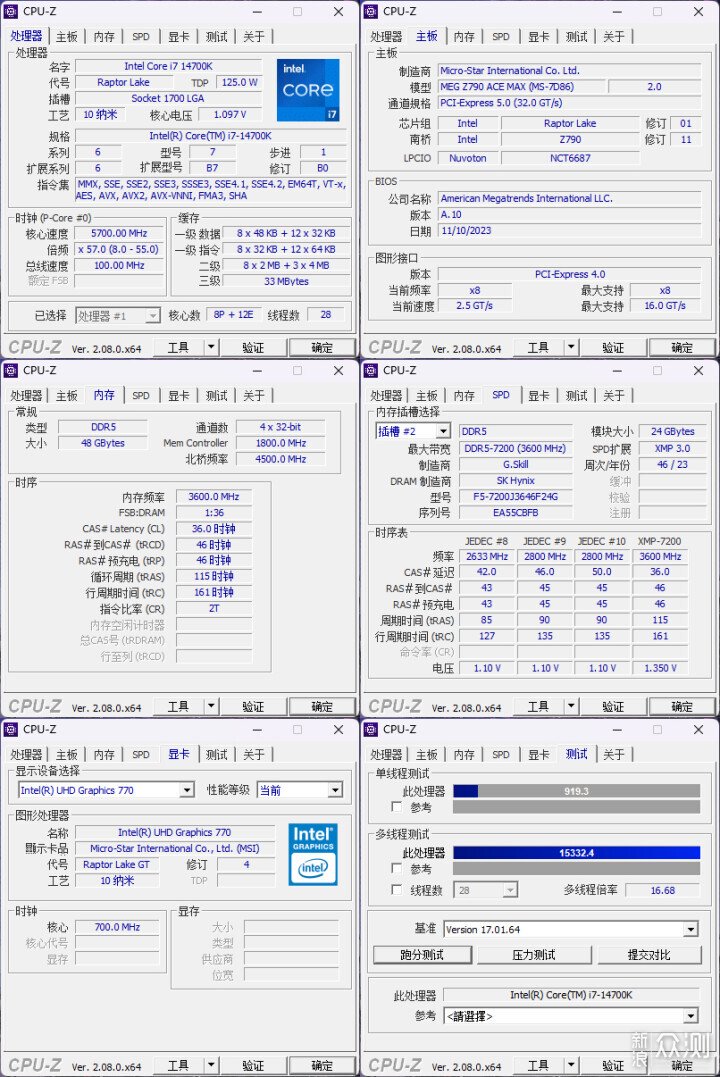Open 基准 Version 17.01.64 dropdown

pos(691,929)
